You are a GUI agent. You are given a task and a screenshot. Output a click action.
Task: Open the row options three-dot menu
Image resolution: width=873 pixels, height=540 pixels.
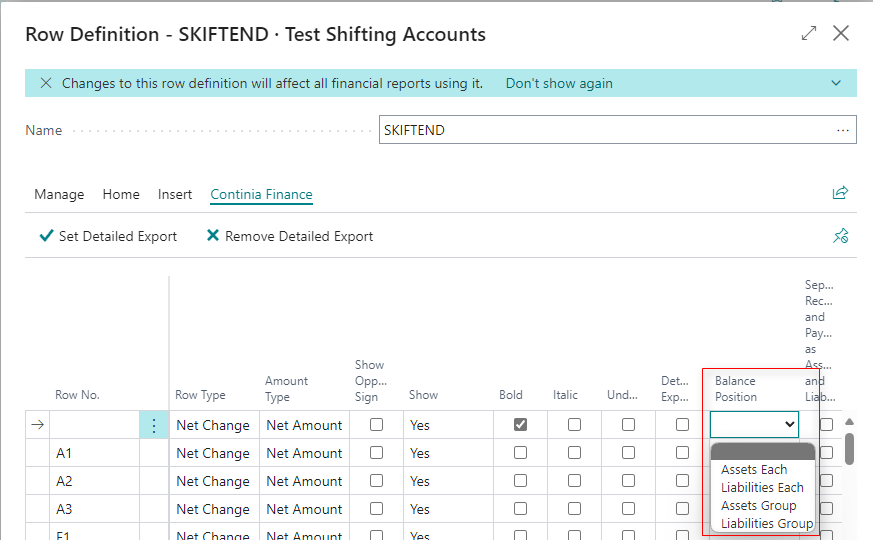click(x=153, y=425)
